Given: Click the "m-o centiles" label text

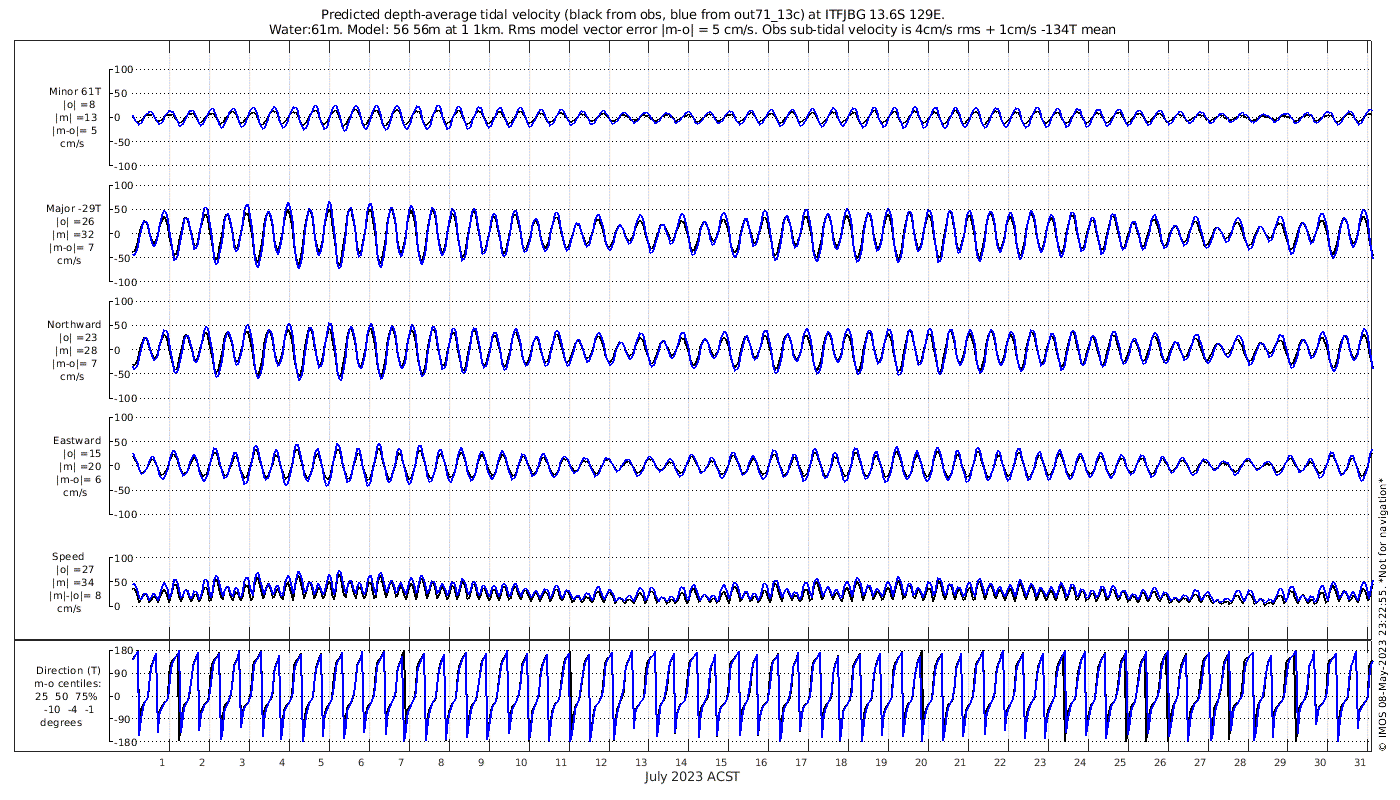Looking at the screenshot, I should (68, 684).
